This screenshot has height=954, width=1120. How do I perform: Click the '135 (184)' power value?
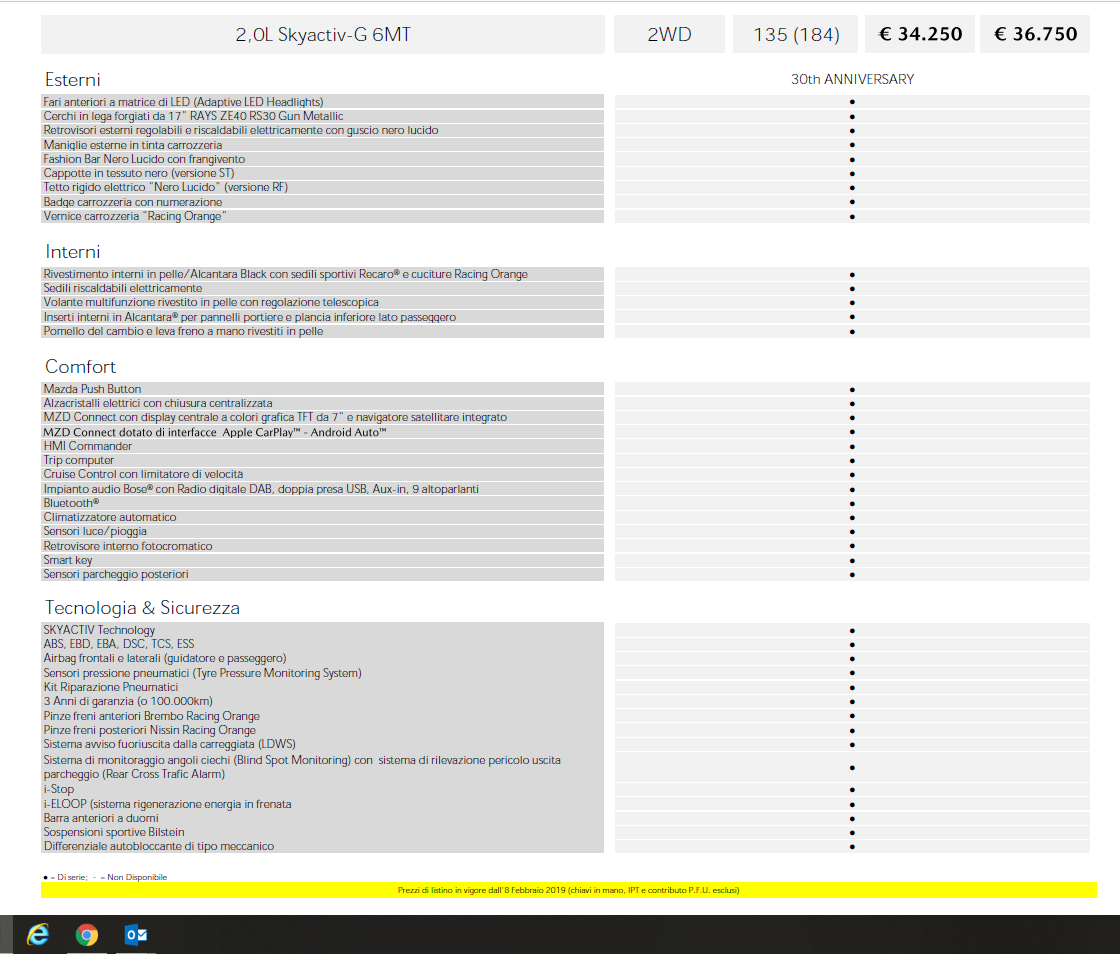pos(796,34)
